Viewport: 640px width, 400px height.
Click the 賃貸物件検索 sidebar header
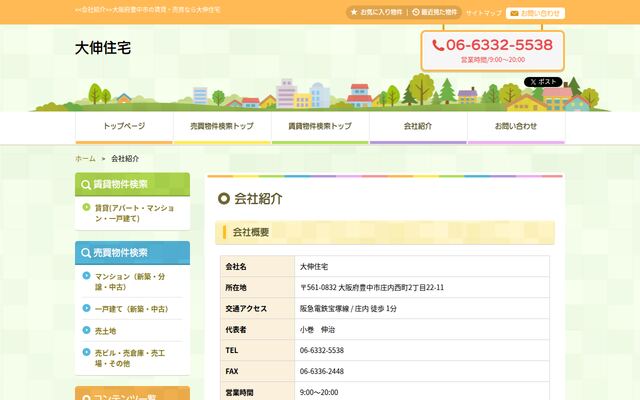(132, 184)
